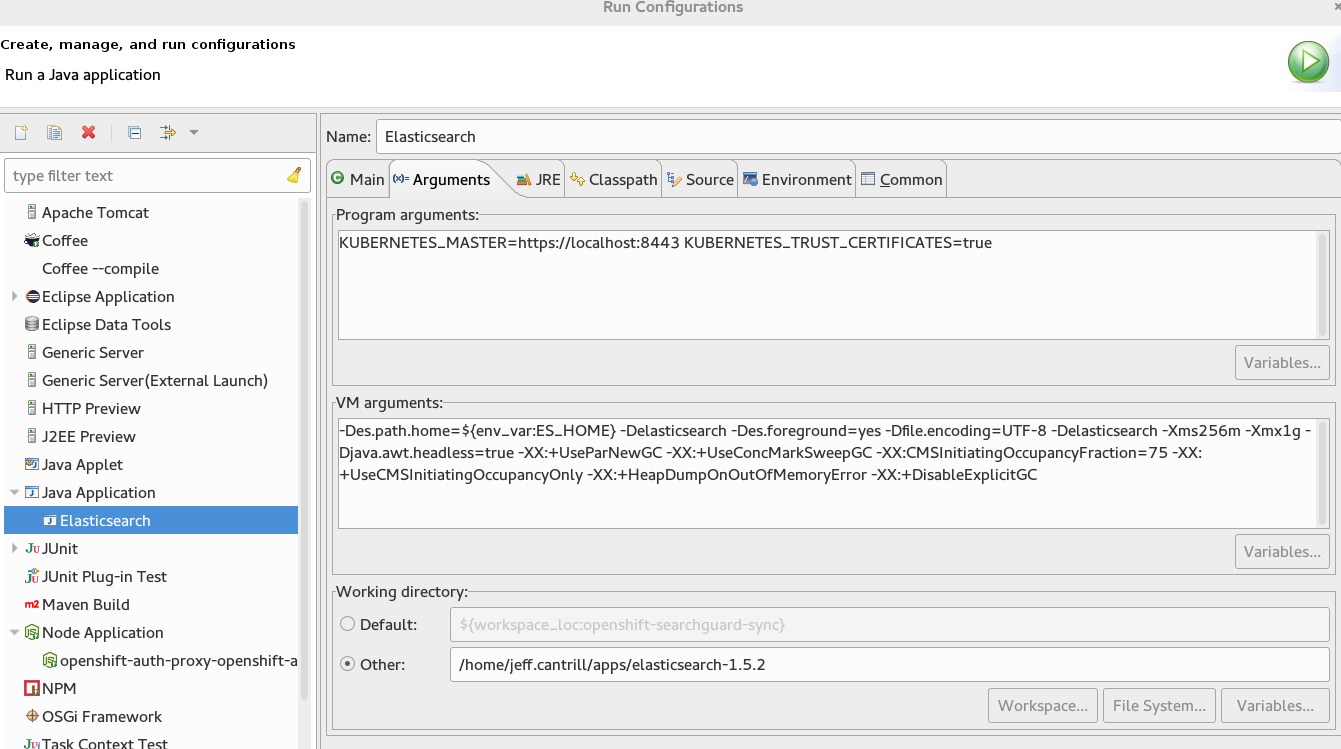Image resolution: width=1341 pixels, height=749 pixels.
Task: Click the Node Application icon
Action: tap(32, 632)
